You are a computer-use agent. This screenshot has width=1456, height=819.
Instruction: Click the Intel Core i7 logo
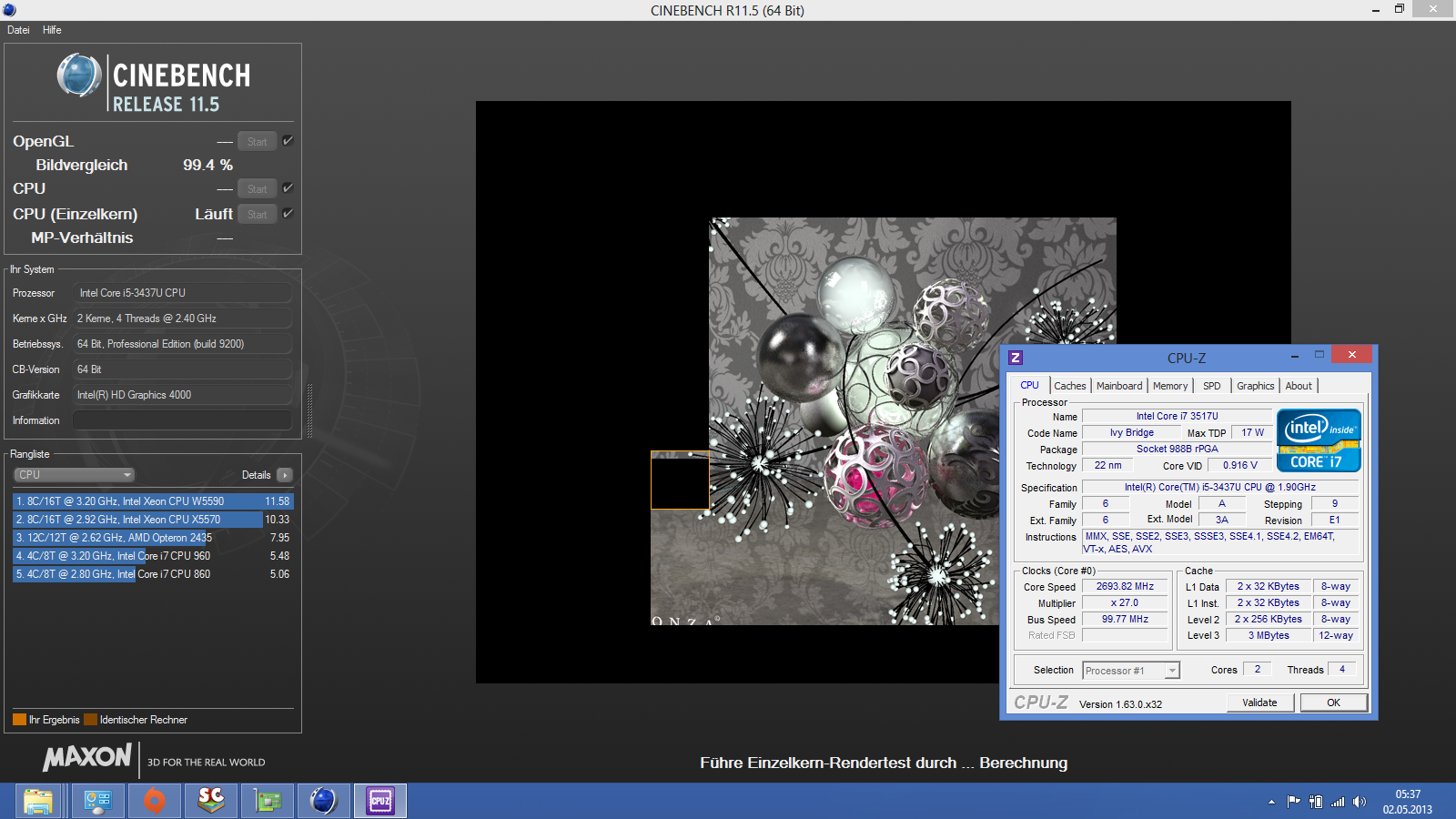pos(1319,440)
